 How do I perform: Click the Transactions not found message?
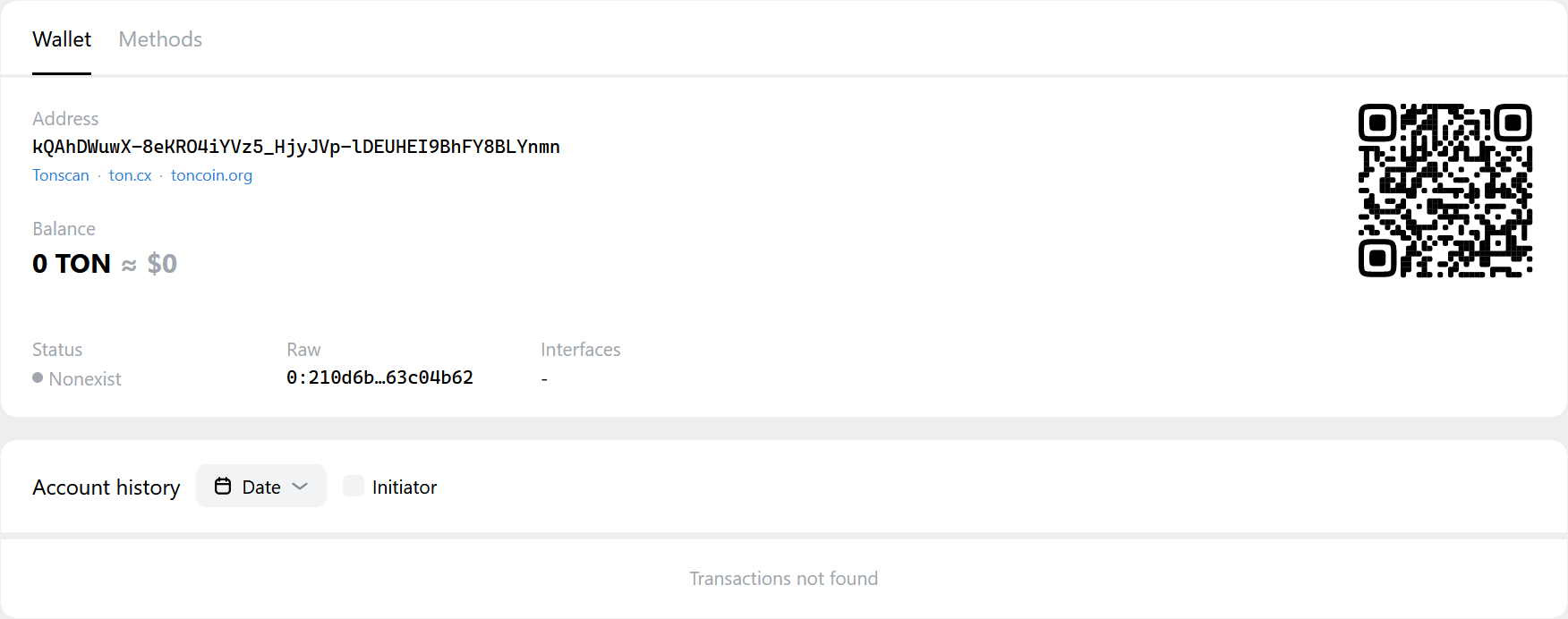click(x=783, y=578)
